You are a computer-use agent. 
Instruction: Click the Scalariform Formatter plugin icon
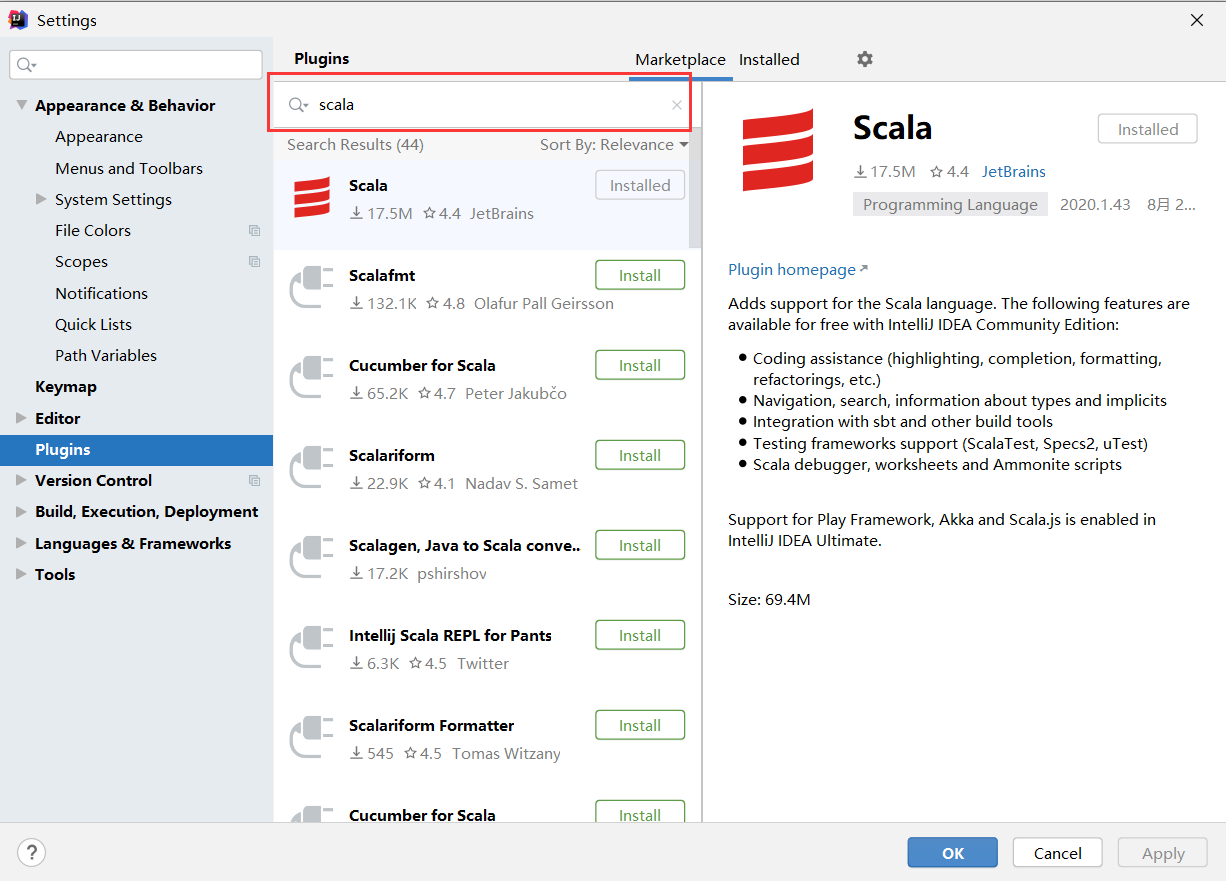[311, 737]
